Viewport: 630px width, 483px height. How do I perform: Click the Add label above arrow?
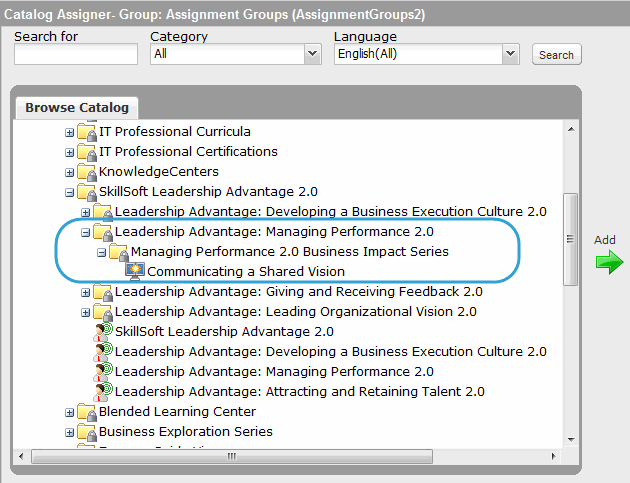pos(605,240)
